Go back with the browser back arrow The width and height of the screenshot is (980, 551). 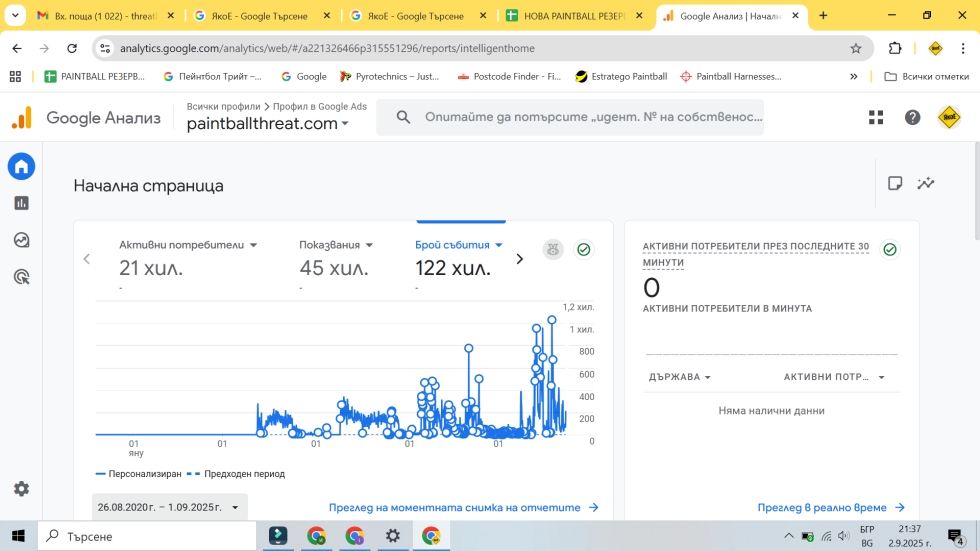17,48
